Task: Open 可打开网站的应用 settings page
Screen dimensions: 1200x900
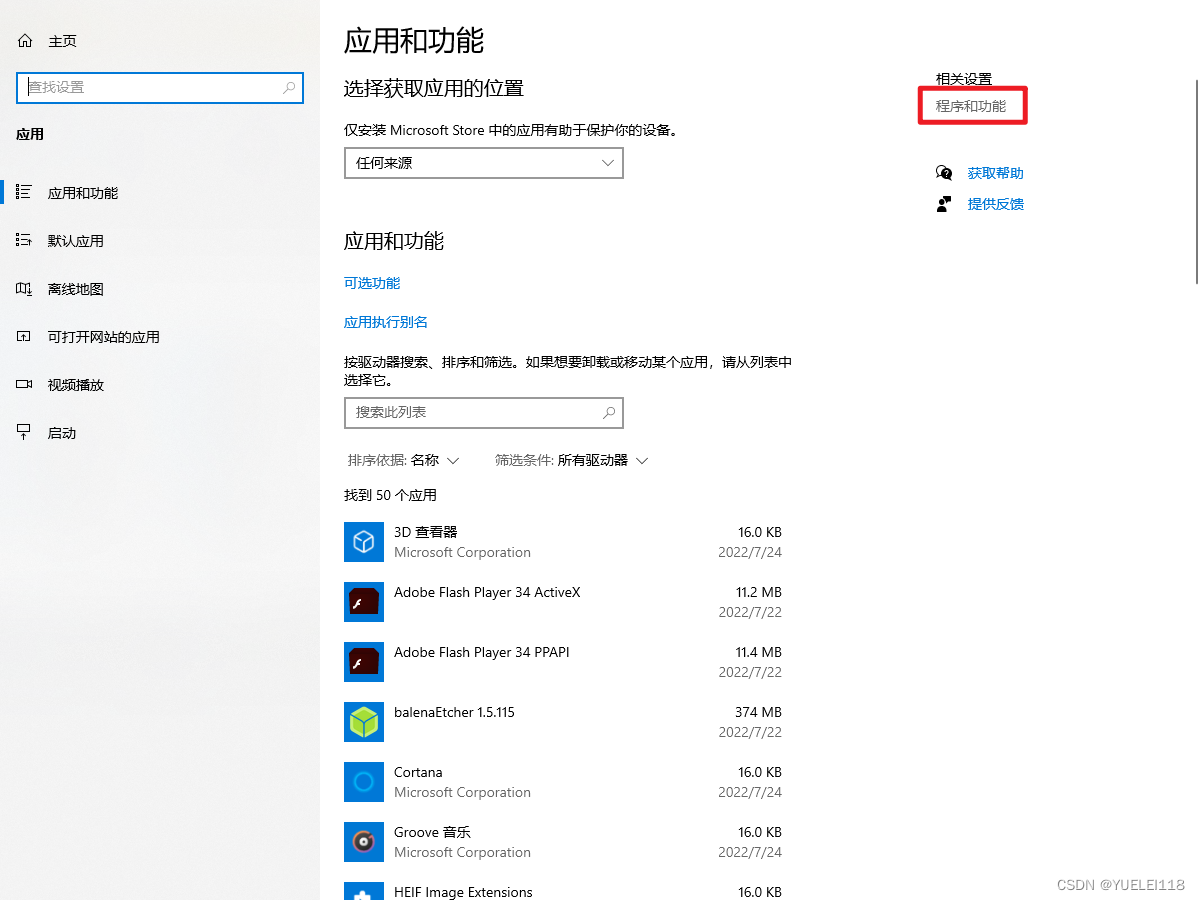Action: click(104, 337)
